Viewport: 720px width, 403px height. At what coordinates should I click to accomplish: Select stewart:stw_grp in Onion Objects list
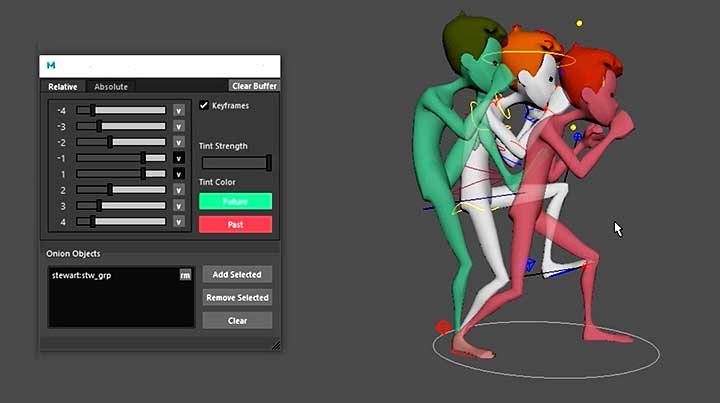(81, 275)
